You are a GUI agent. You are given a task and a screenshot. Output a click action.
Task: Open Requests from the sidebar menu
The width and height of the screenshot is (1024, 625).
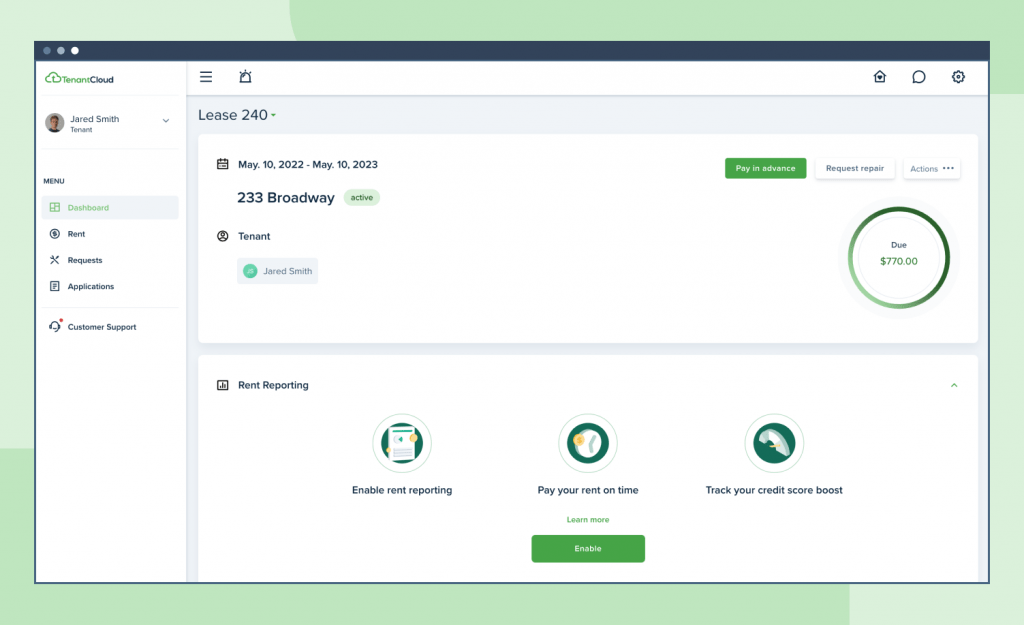click(84, 260)
